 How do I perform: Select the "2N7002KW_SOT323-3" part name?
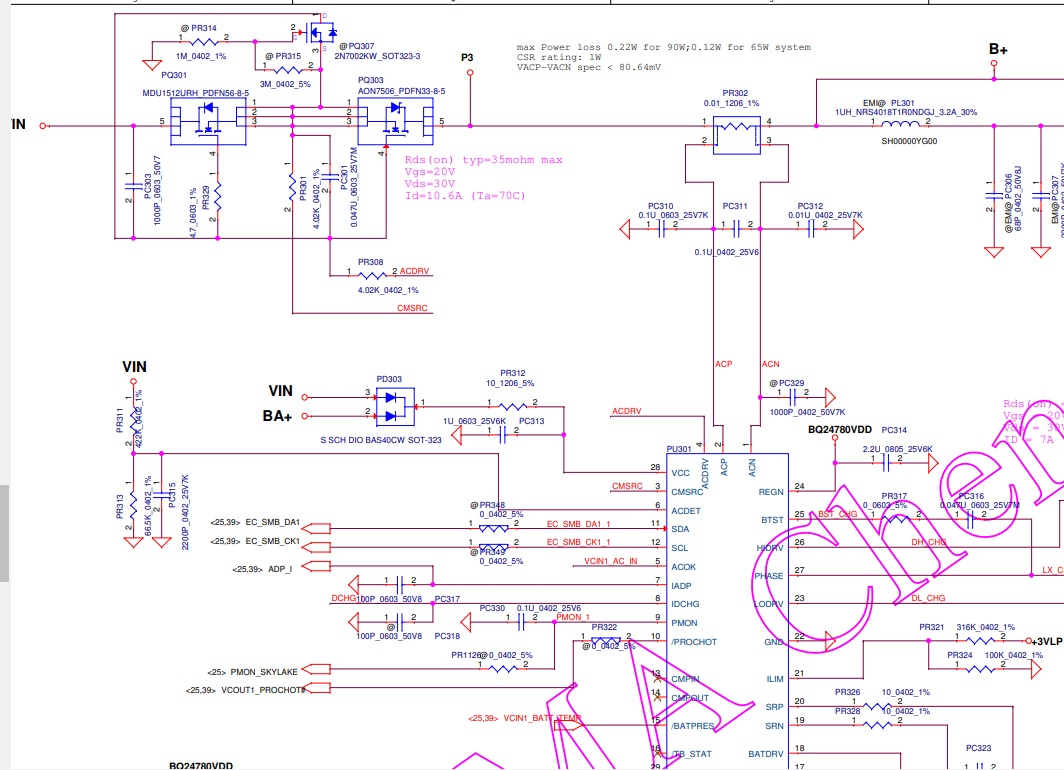(377, 56)
